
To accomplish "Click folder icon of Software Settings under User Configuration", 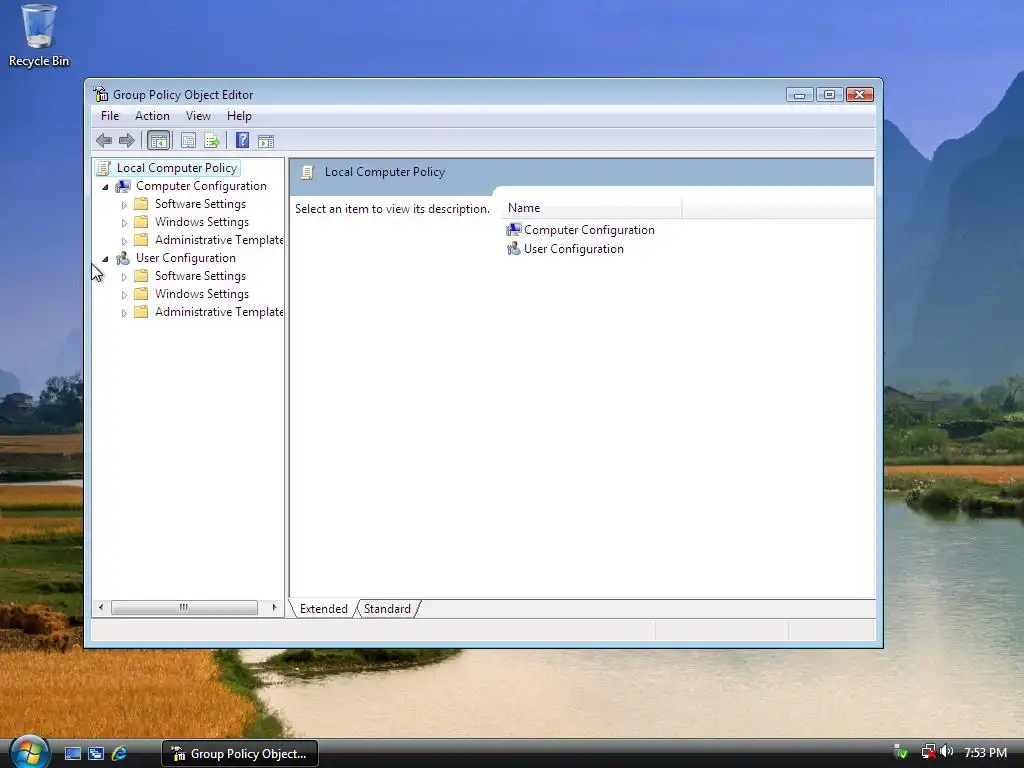I will 141,276.
